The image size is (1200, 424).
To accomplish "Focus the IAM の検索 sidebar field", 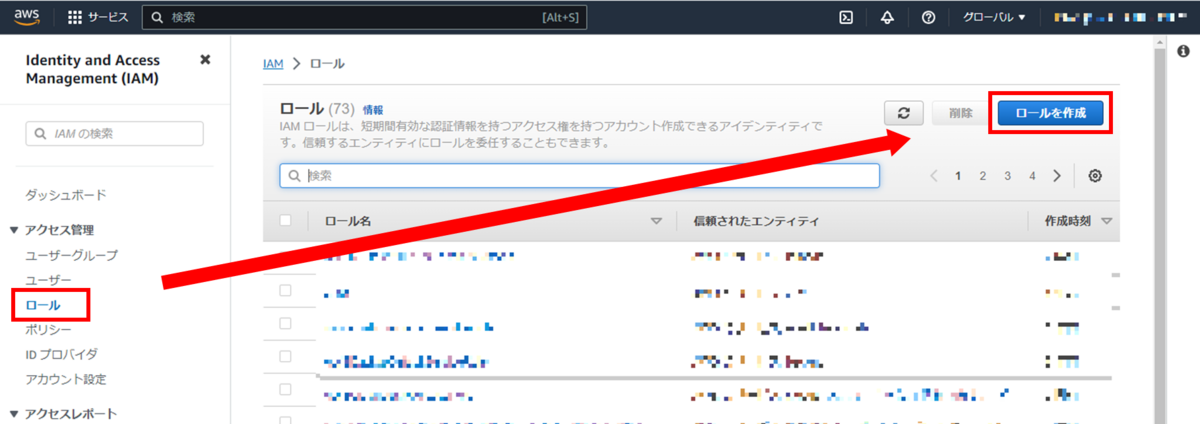I will tap(114, 133).
